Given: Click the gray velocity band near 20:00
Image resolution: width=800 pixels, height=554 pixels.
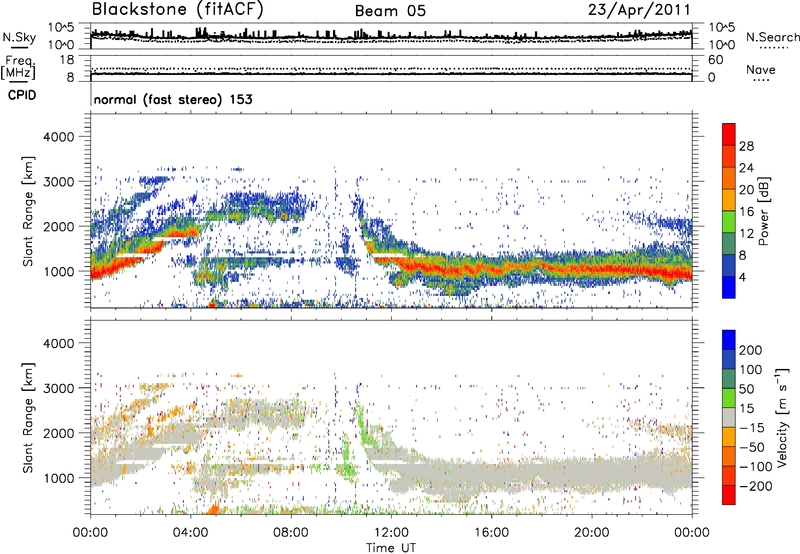Looking at the screenshot, I should (x=591, y=474).
